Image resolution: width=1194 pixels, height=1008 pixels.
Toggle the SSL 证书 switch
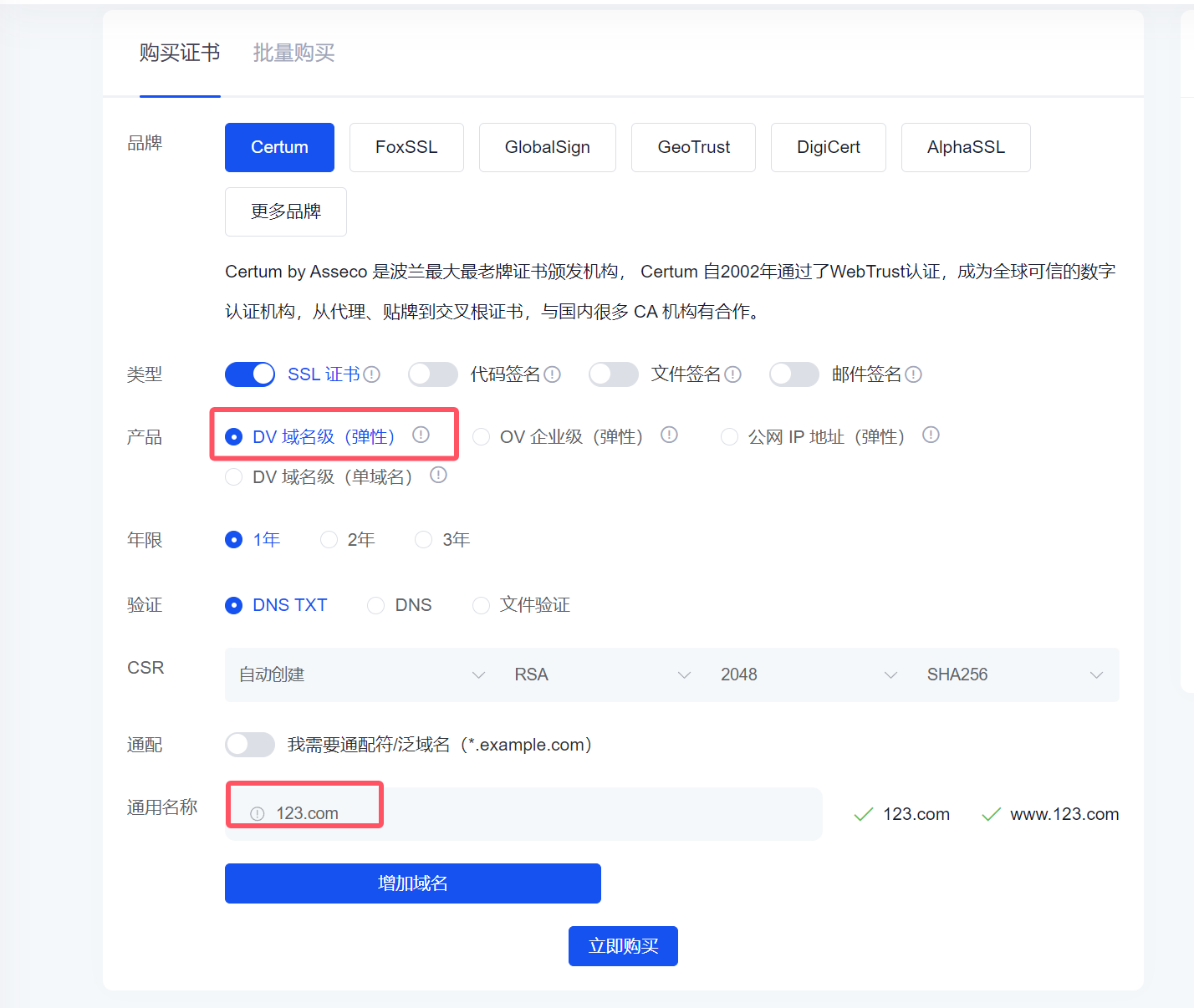250,374
